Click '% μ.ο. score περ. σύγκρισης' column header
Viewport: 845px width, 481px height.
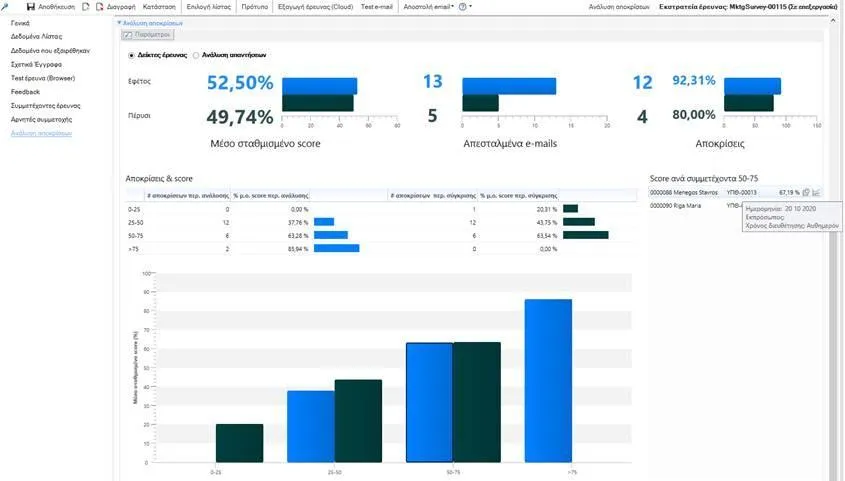(x=518, y=196)
